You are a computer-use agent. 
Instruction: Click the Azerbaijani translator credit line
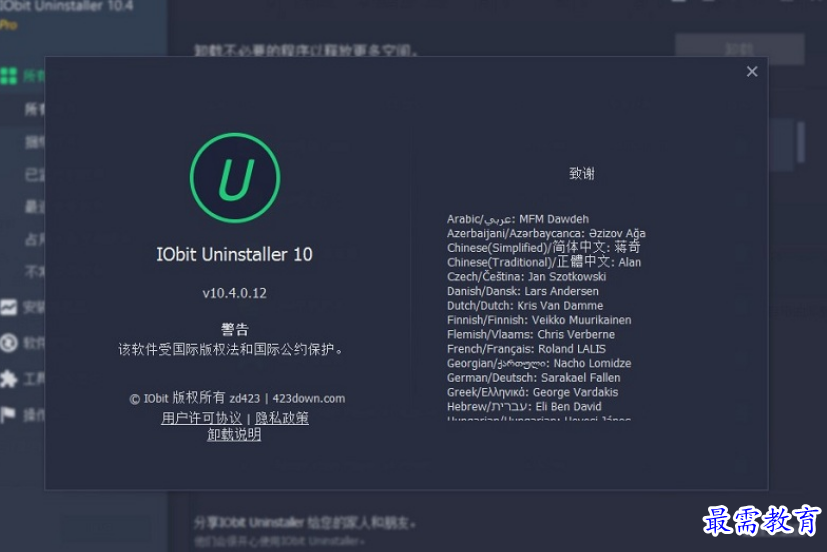546,233
